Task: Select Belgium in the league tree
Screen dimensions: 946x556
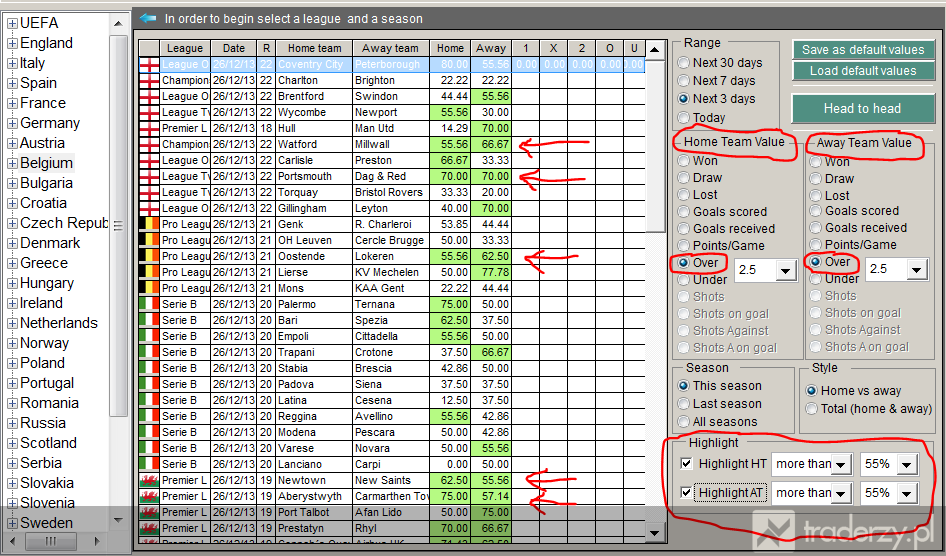Action: (46, 163)
